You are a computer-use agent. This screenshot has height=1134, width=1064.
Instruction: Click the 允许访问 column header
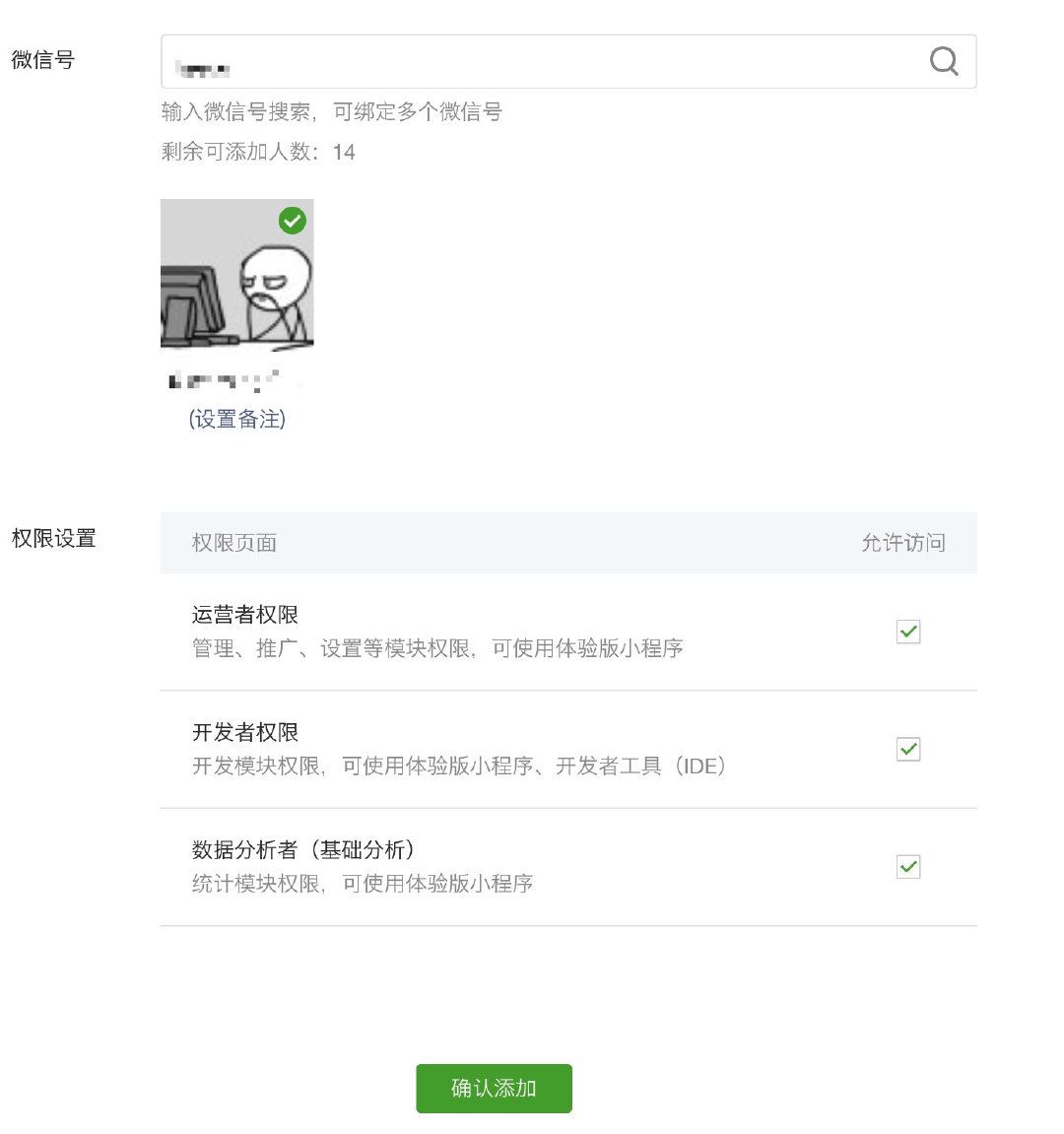pyautogui.click(x=902, y=543)
